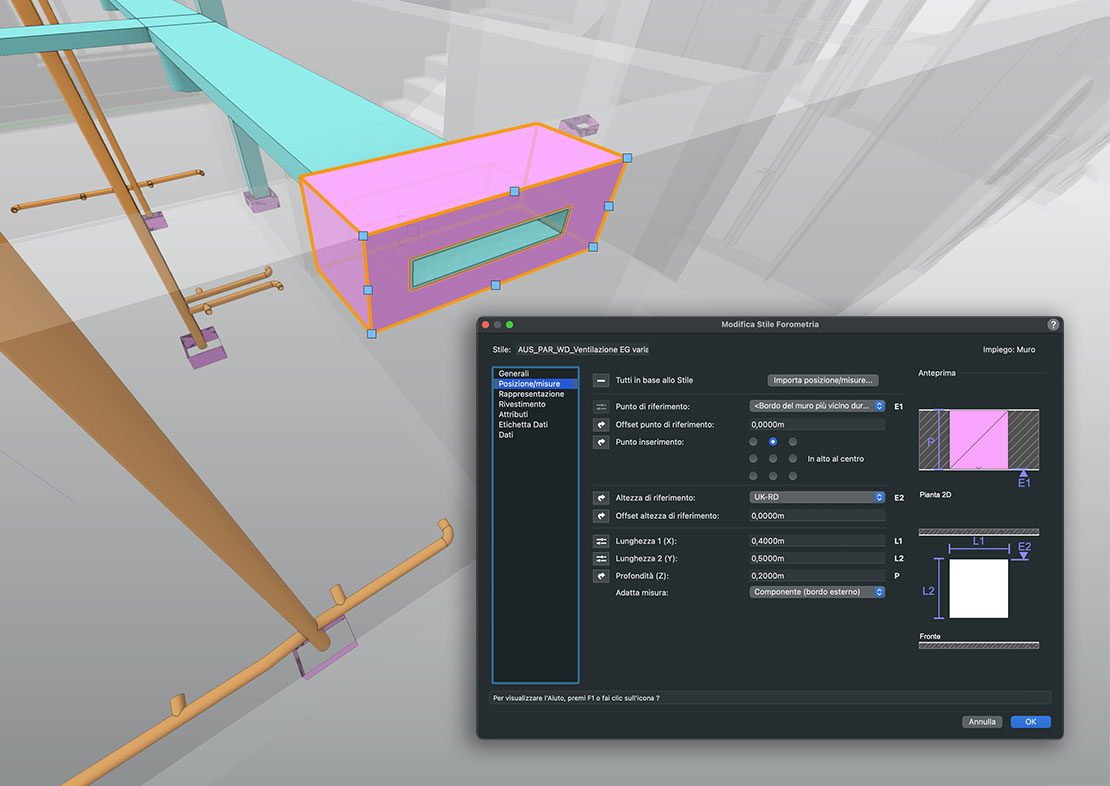Viewport: 1110px width, 786px height.
Task: Click the 'Importa posizione/misure...' button
Action: 823,380
